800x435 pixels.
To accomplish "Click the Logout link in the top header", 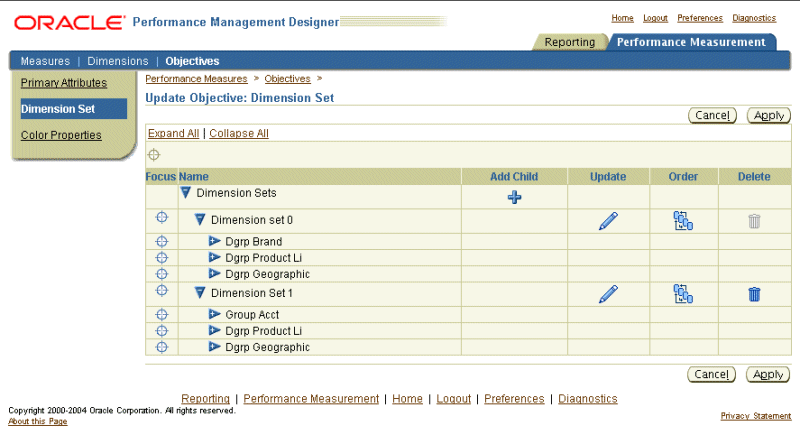I will (655, 18).
